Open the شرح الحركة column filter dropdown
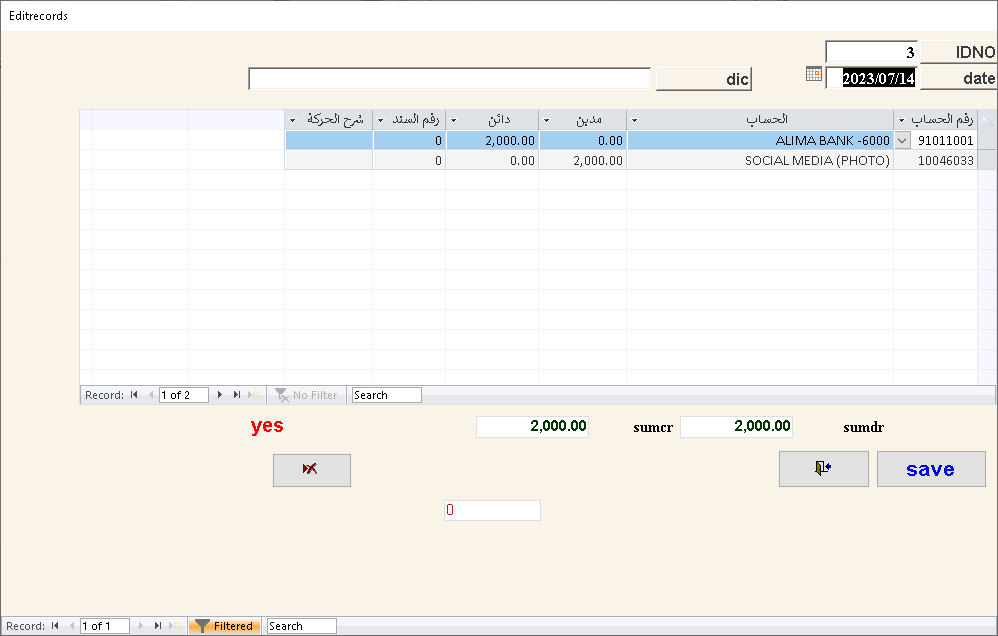This screenshot has height=636, width=998. 293,120
